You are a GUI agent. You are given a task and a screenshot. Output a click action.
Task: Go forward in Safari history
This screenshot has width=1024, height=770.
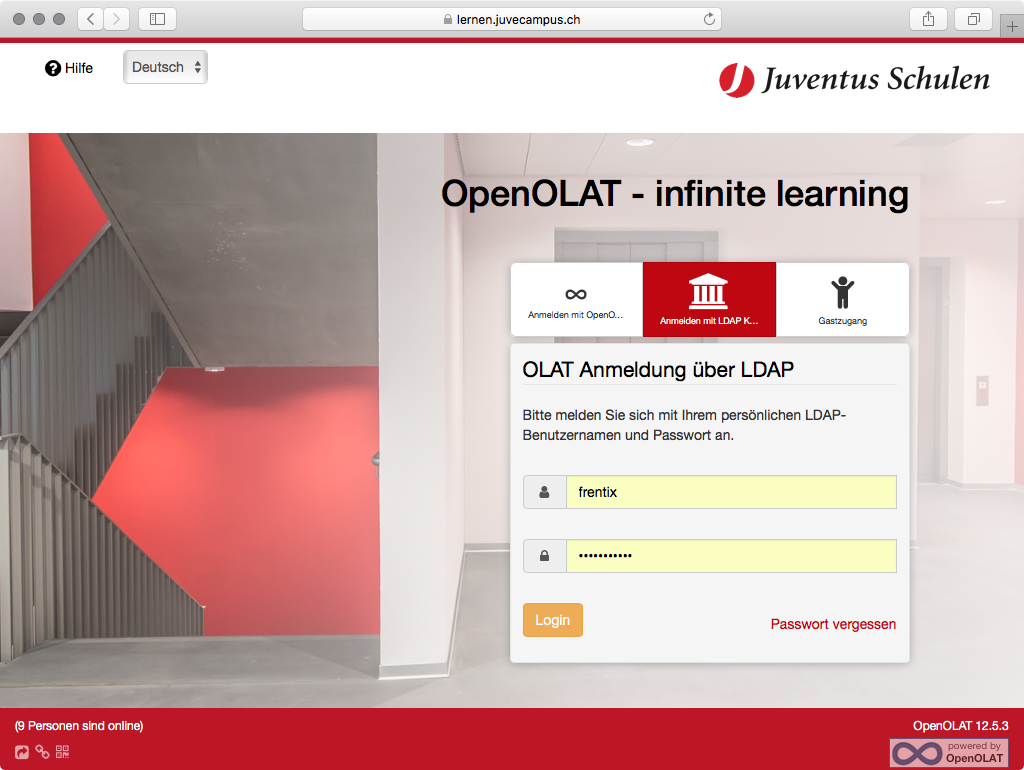click(116, 19)
